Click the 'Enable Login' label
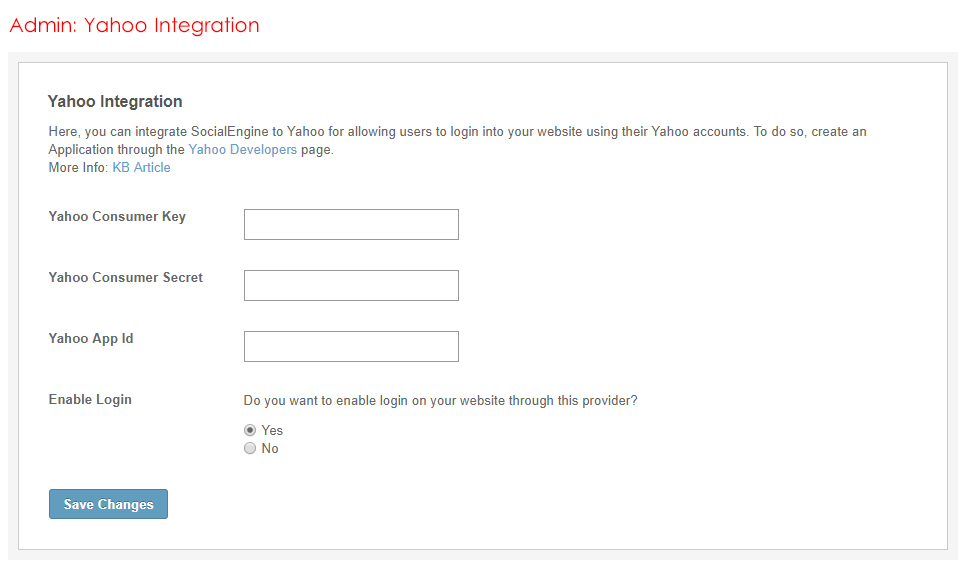 pyautogui.click(x=90, y=400)
